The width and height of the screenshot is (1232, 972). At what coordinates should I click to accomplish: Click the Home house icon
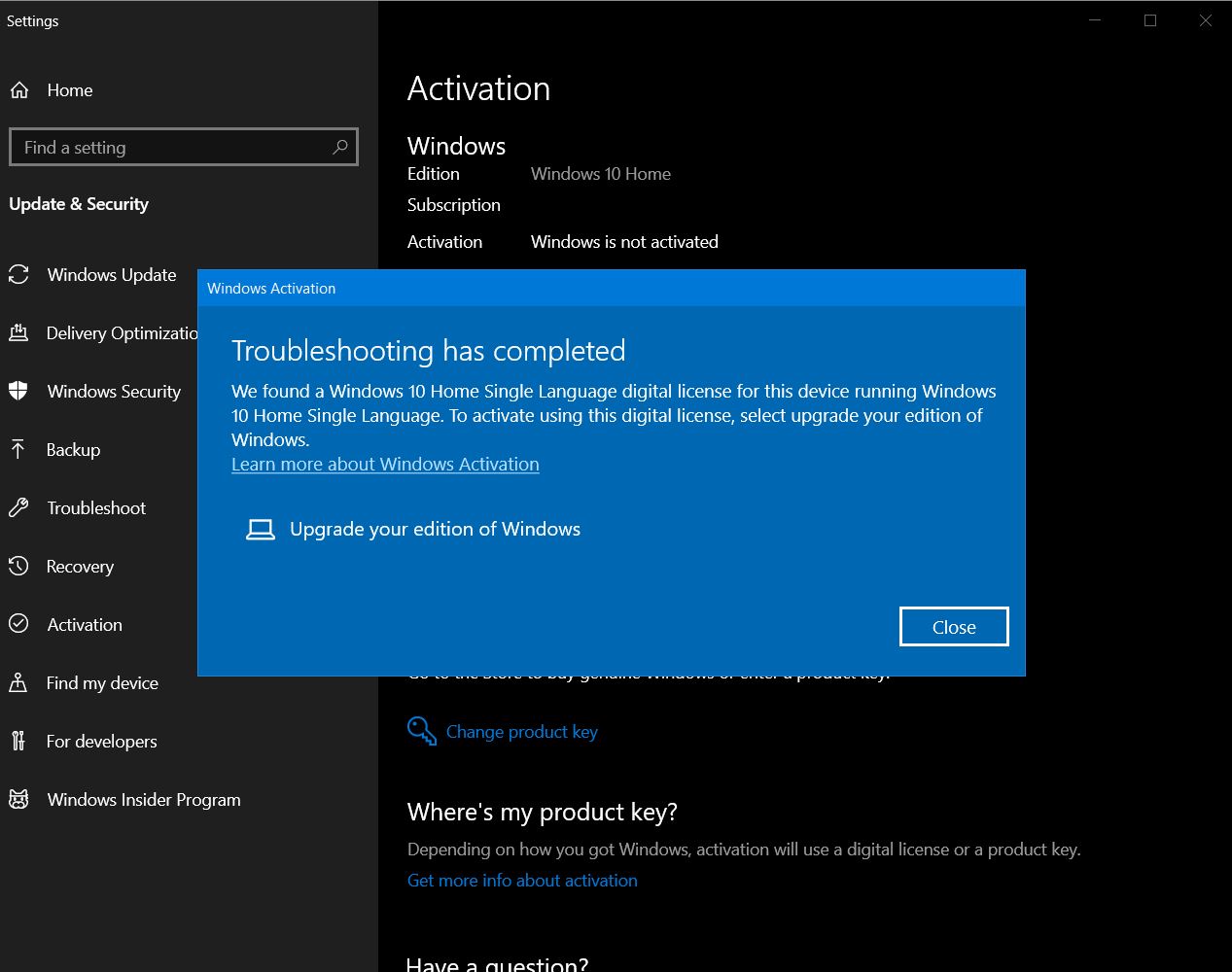[18, 90]
